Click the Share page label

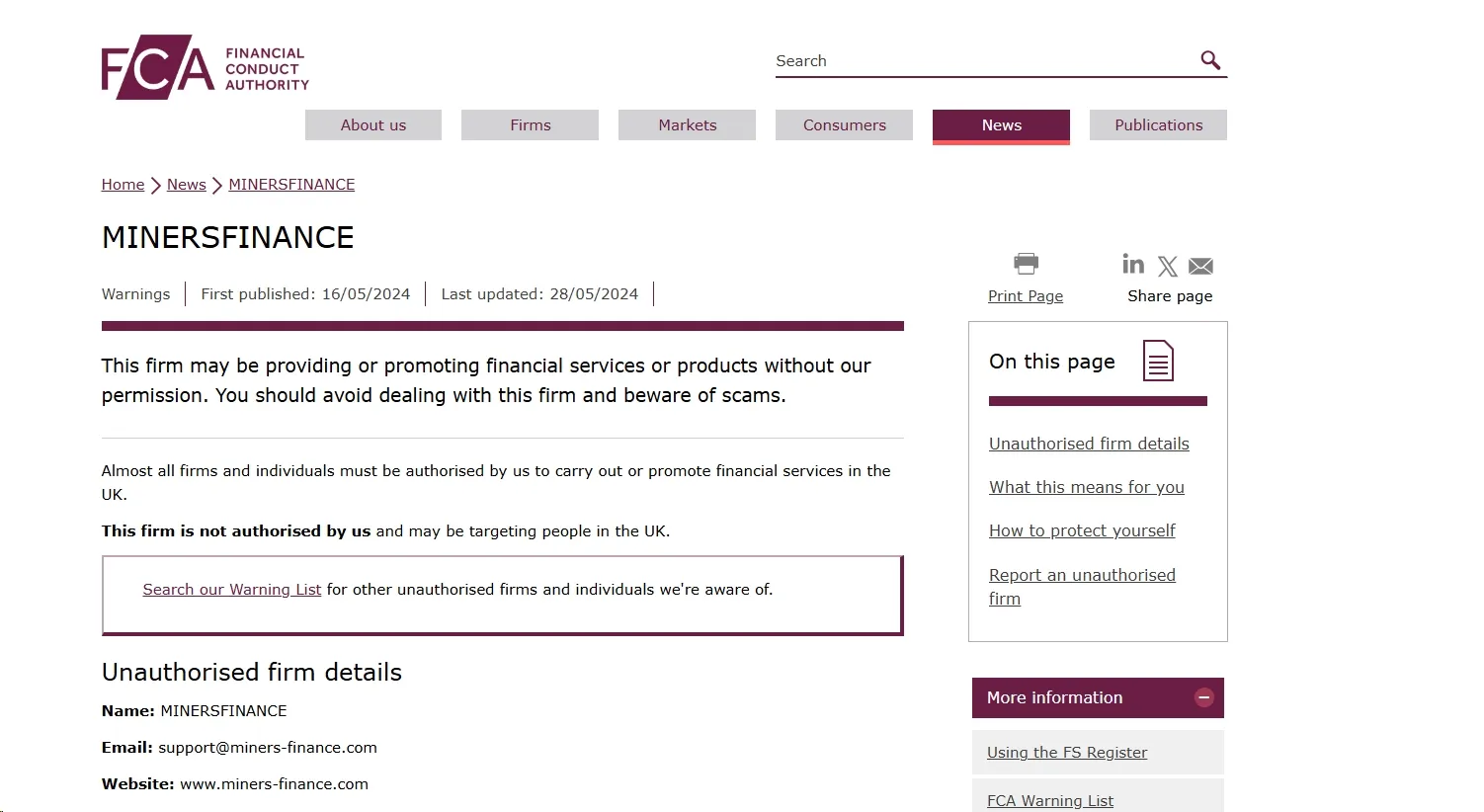point(1170,296)
